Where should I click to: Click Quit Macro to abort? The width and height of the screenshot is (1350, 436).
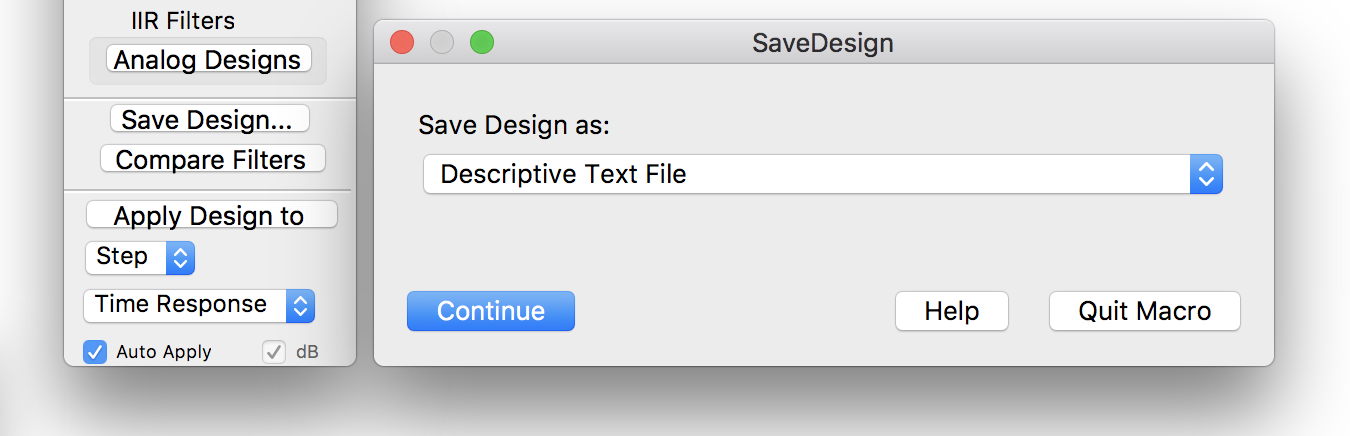(x=1144, y=311)
